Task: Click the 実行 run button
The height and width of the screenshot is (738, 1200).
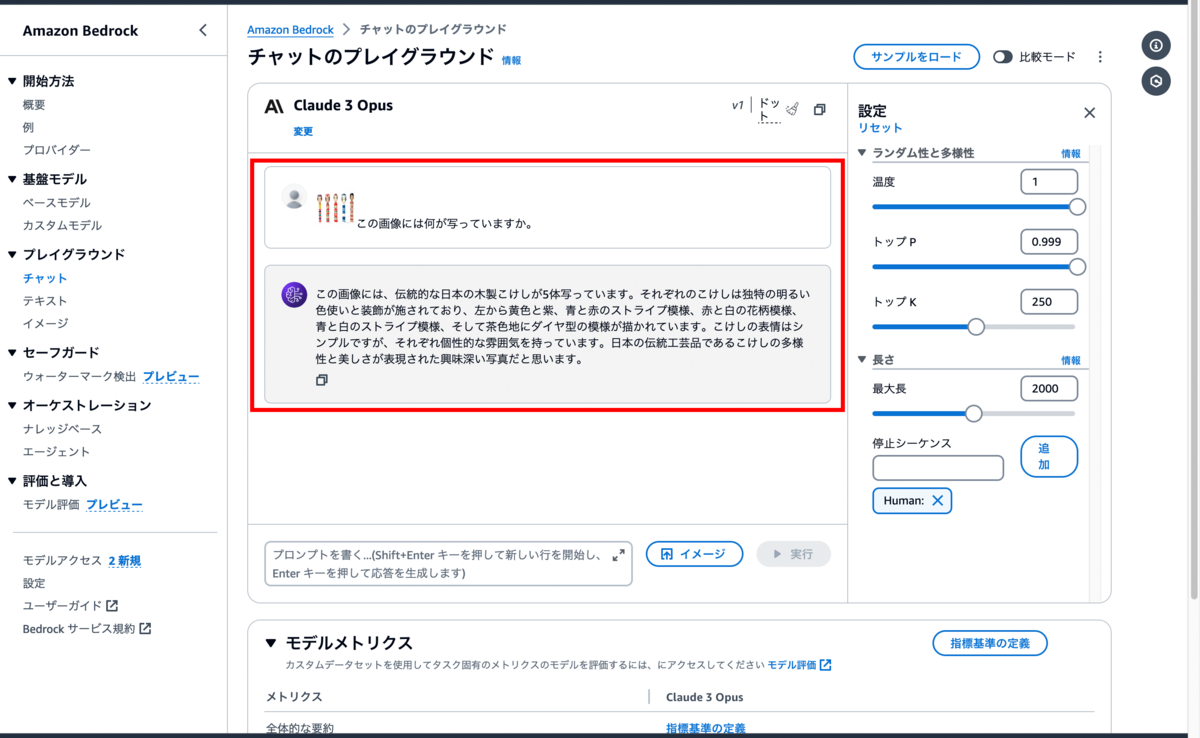Action: (x=794, y=554)
